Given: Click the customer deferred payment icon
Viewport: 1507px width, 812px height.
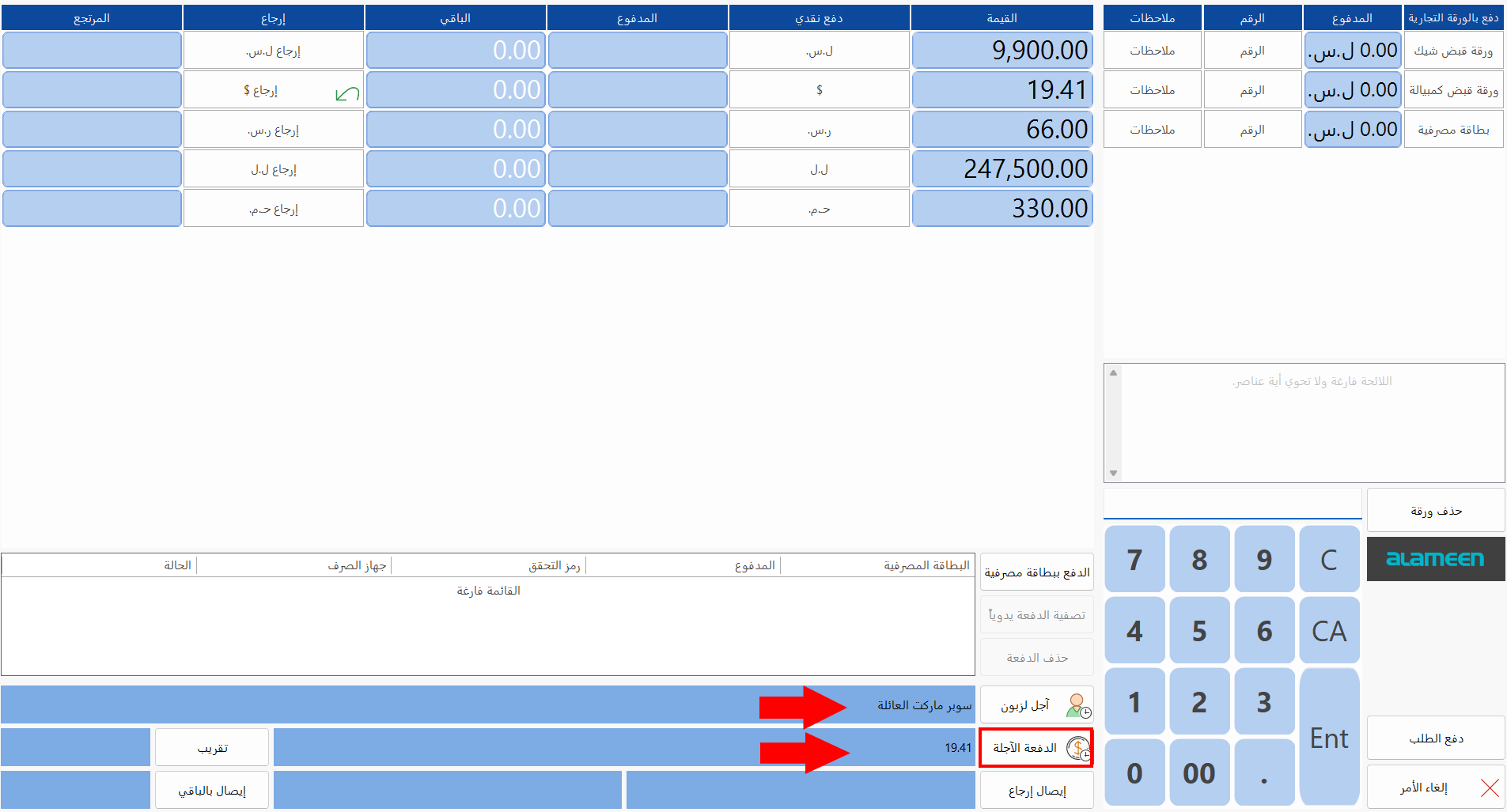Looking at the screenshot, I should [1077, 705].
